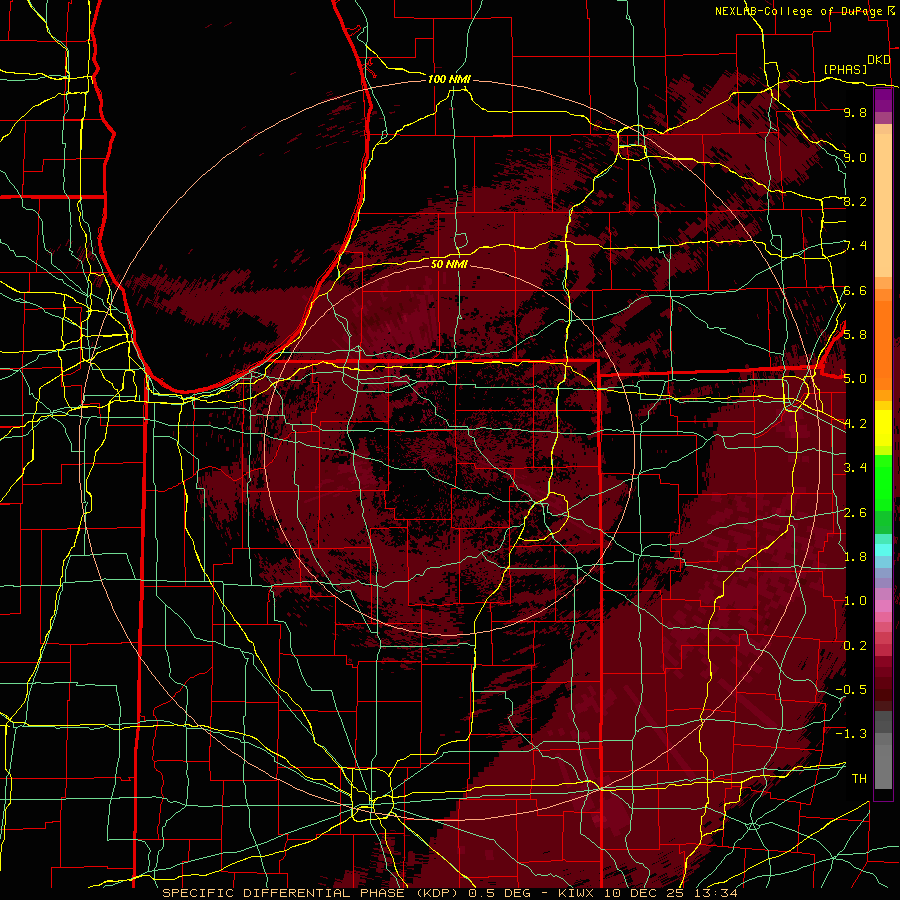Click the 50 NMI range ring label
The width and height of the screenshot is (900, 900).
click(x=449, y=264)
